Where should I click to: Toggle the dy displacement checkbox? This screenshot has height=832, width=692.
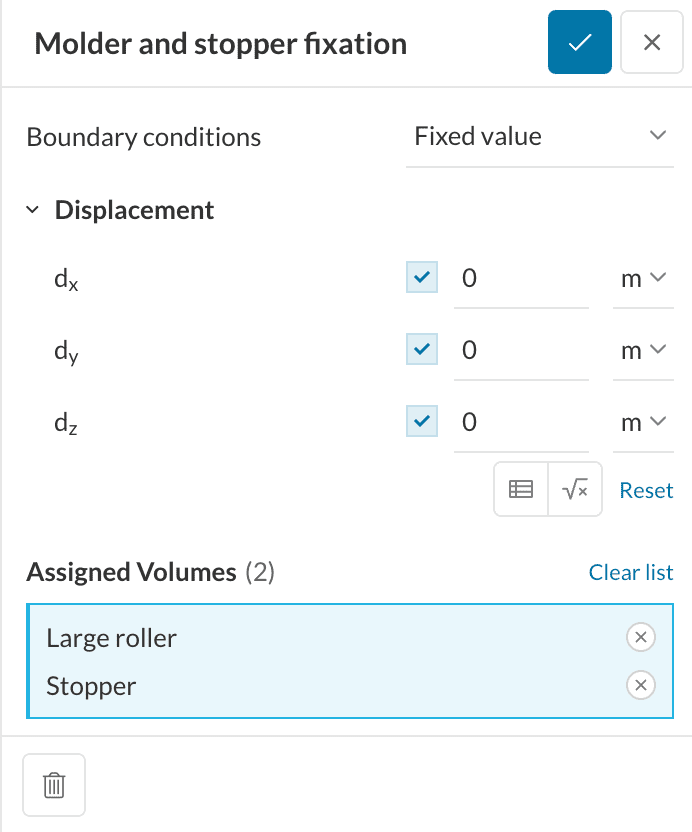click(x=422, y=350)
